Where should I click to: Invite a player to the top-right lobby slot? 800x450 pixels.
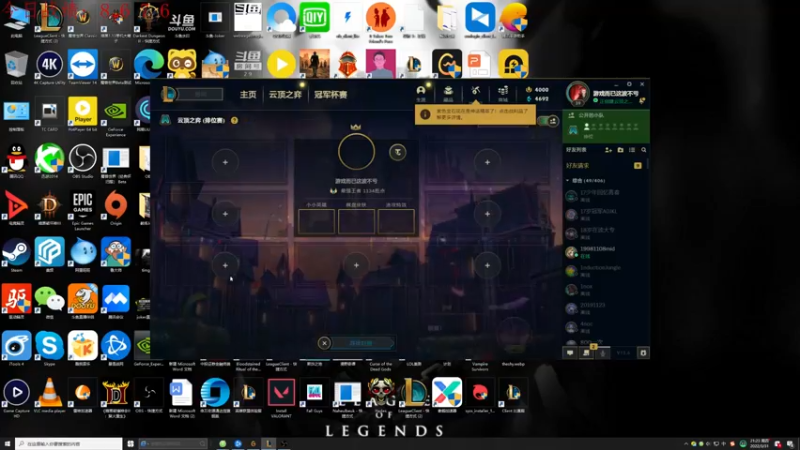pyautogui.click(x=487, y=162)
